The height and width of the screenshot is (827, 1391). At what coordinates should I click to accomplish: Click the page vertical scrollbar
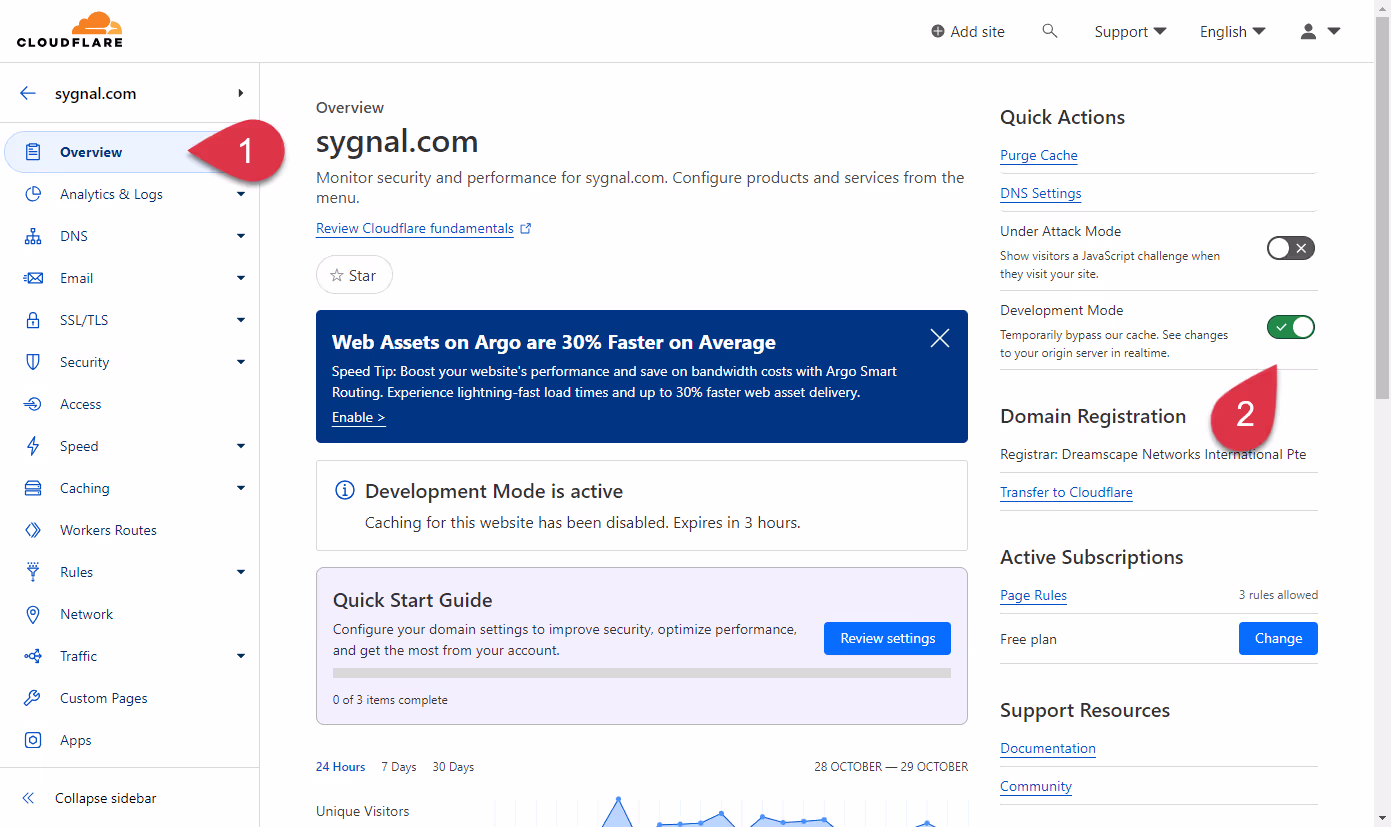1382,210
